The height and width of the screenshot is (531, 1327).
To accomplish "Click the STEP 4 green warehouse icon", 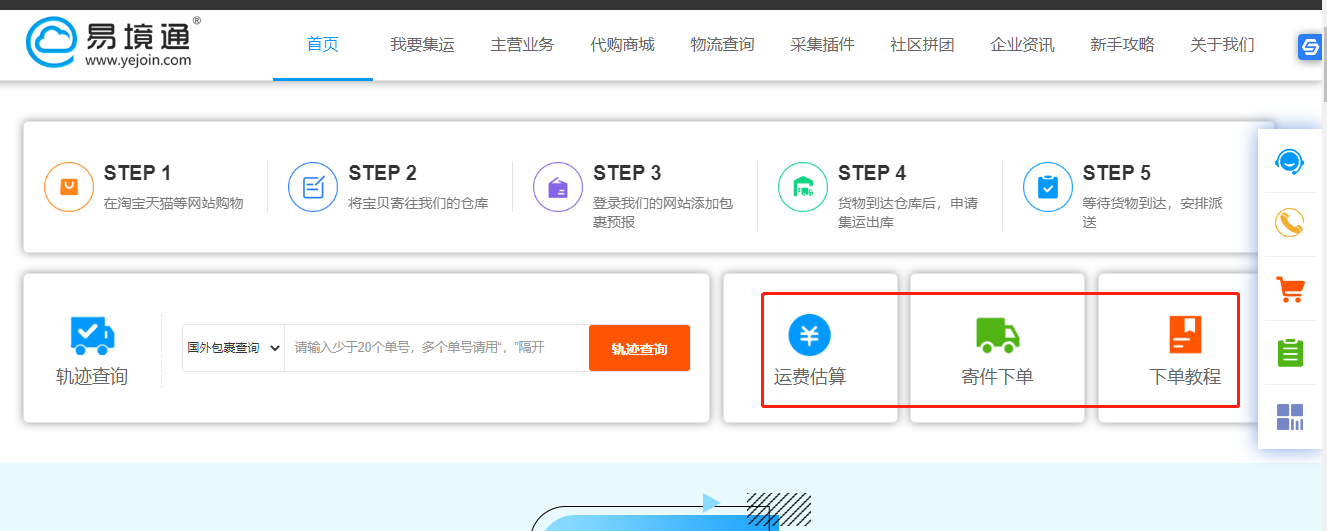I will point(803,187).
